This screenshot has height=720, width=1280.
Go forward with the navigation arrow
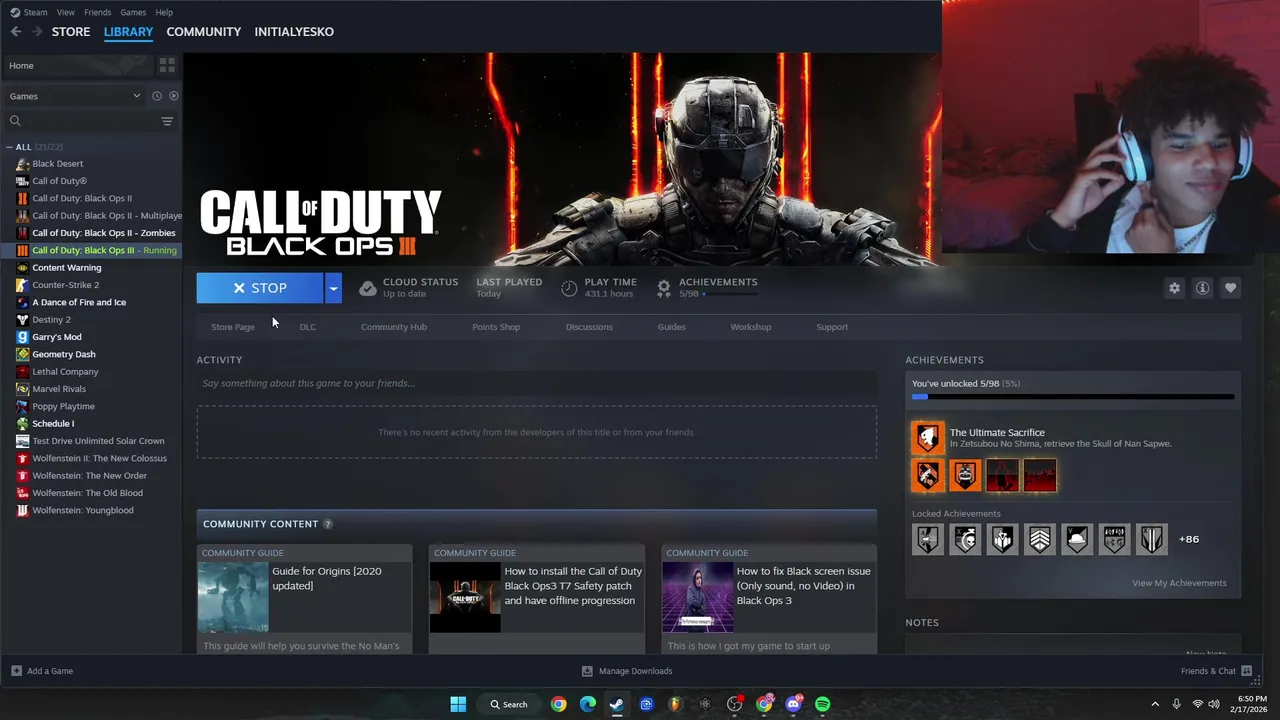pos(37,32)
